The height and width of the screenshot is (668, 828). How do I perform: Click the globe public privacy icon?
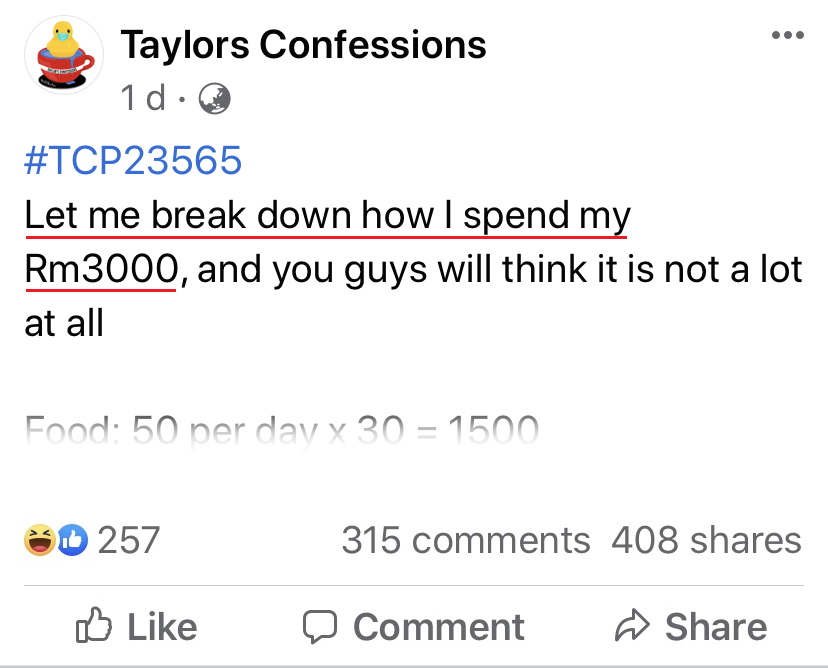(x=215, y=98)
